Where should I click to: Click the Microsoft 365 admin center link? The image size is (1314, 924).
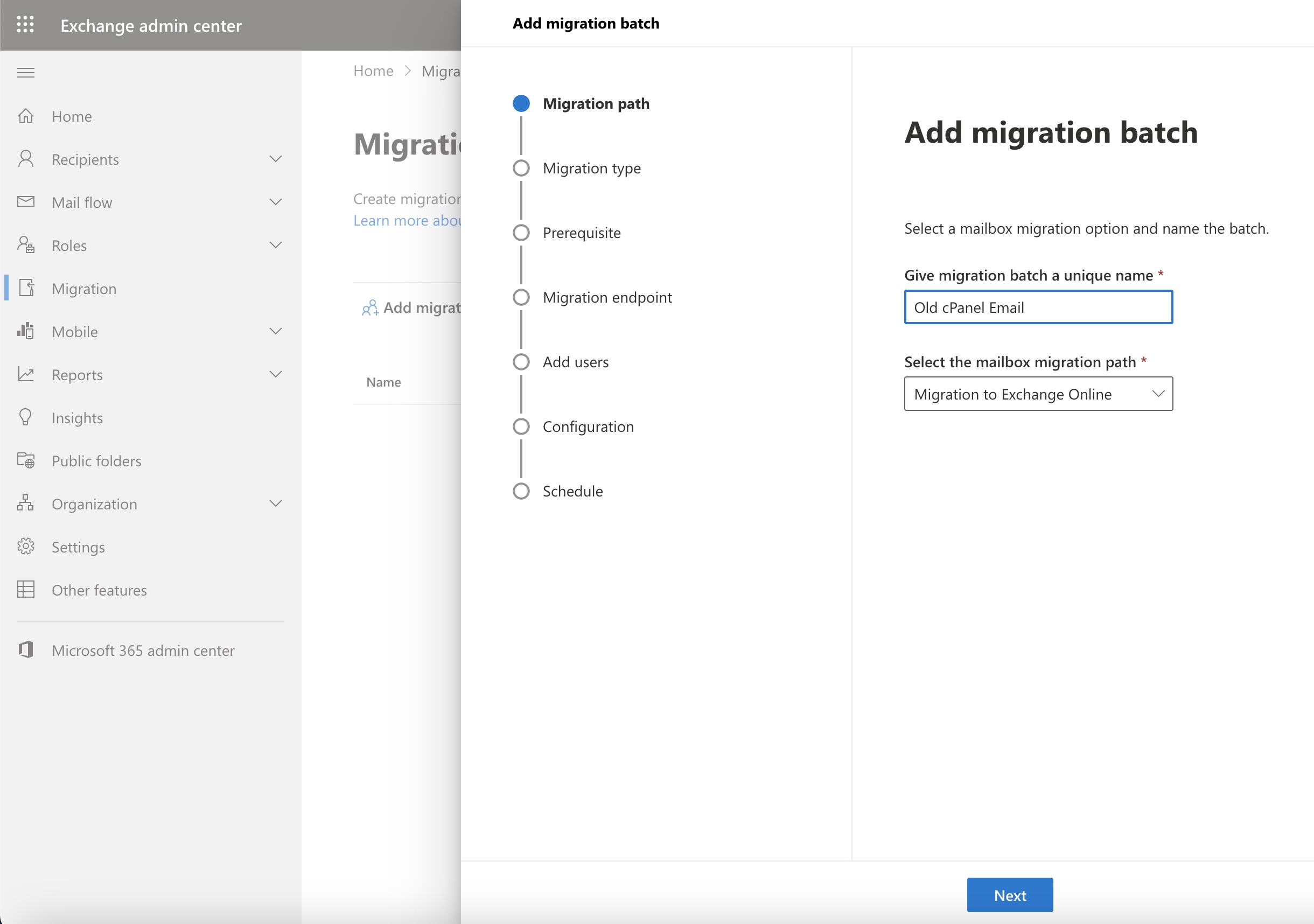coord(144,650)
